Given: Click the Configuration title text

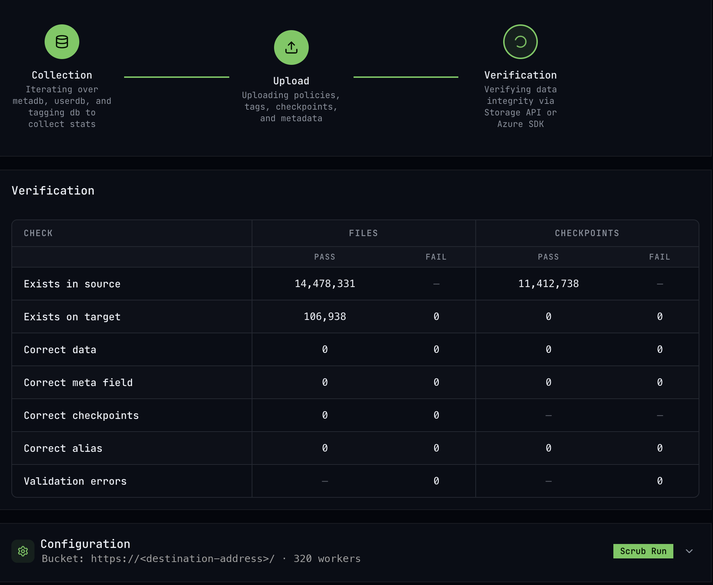Looking at the screenshot, I should pos(85,544).
